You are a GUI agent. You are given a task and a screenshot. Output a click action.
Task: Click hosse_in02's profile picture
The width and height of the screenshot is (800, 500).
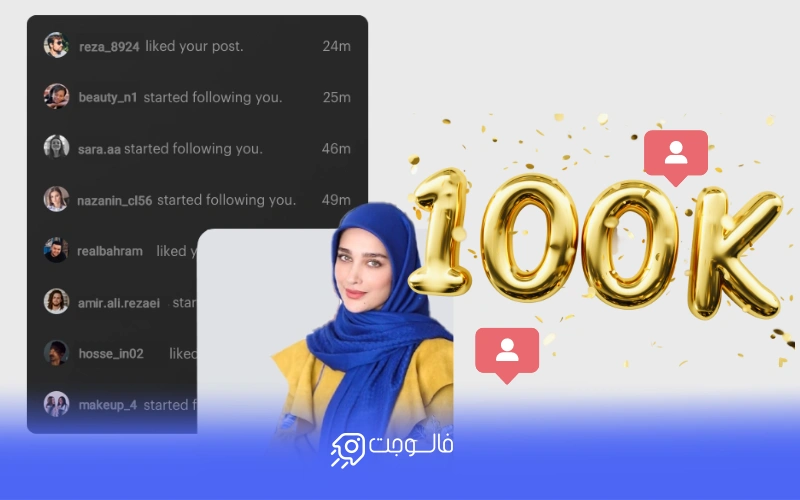[x=56, y=353]
